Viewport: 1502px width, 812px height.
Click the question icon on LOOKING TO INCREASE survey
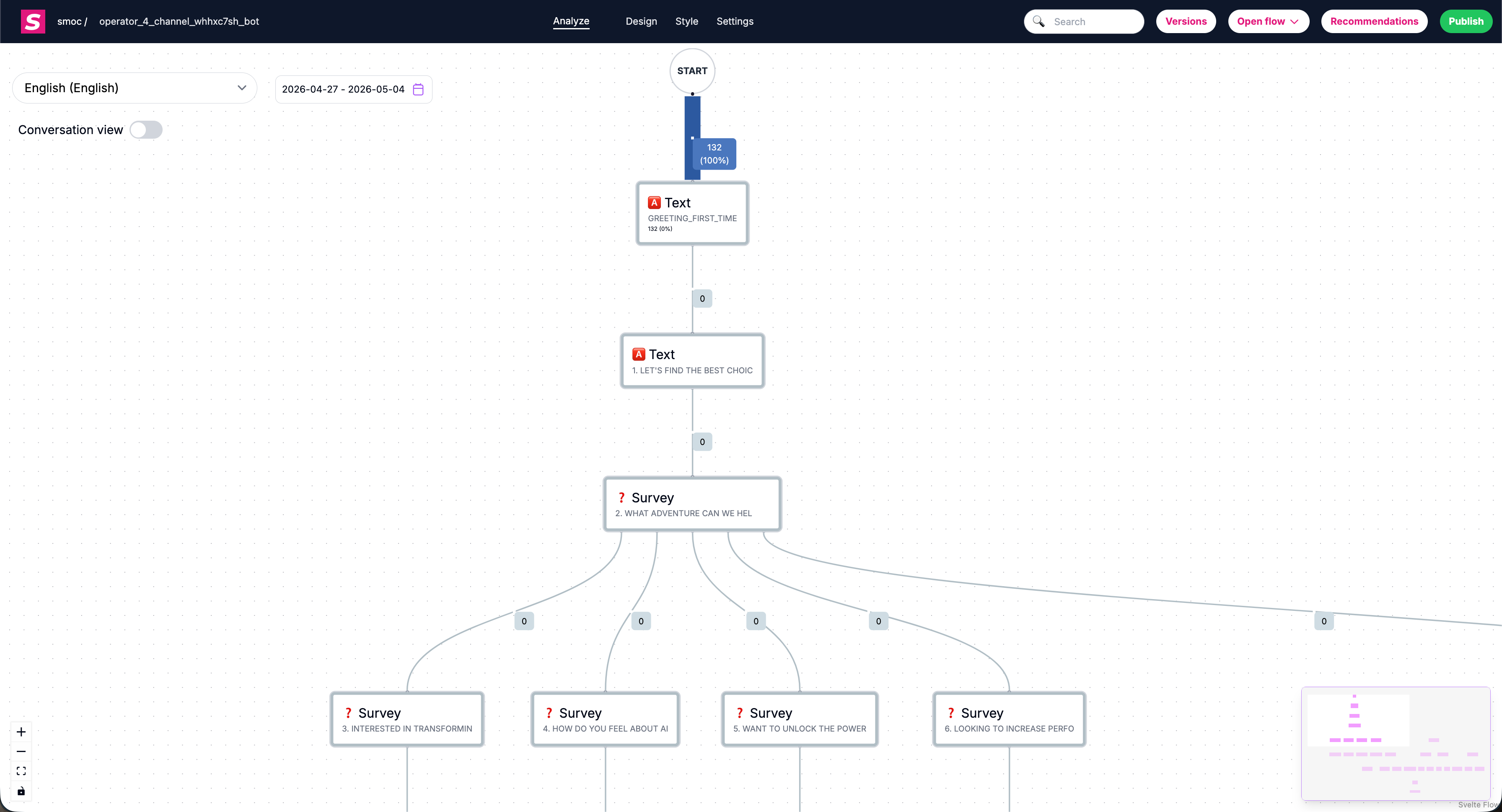951,713
